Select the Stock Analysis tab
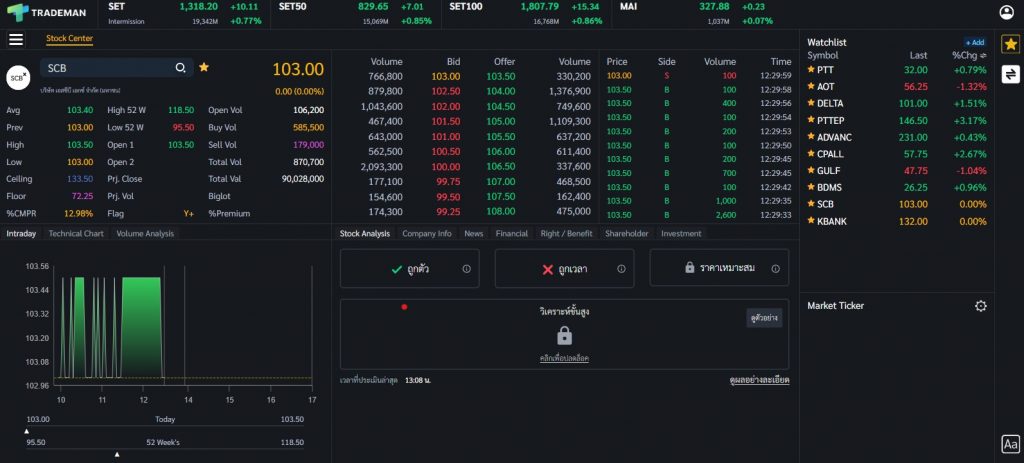1024x463 pixels. point(365,233)
